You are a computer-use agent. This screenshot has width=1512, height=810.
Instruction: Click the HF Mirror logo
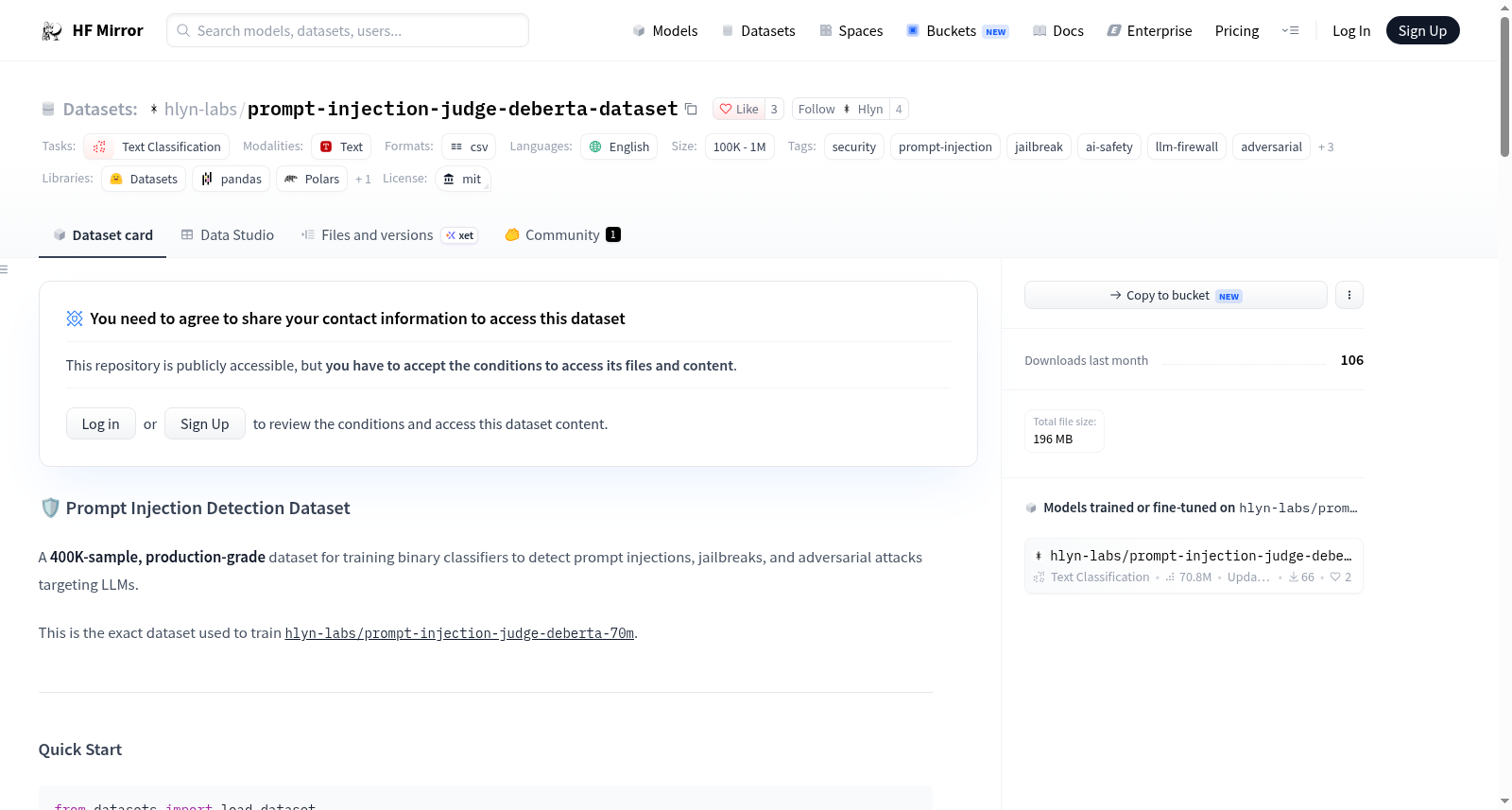click(93, 30)
